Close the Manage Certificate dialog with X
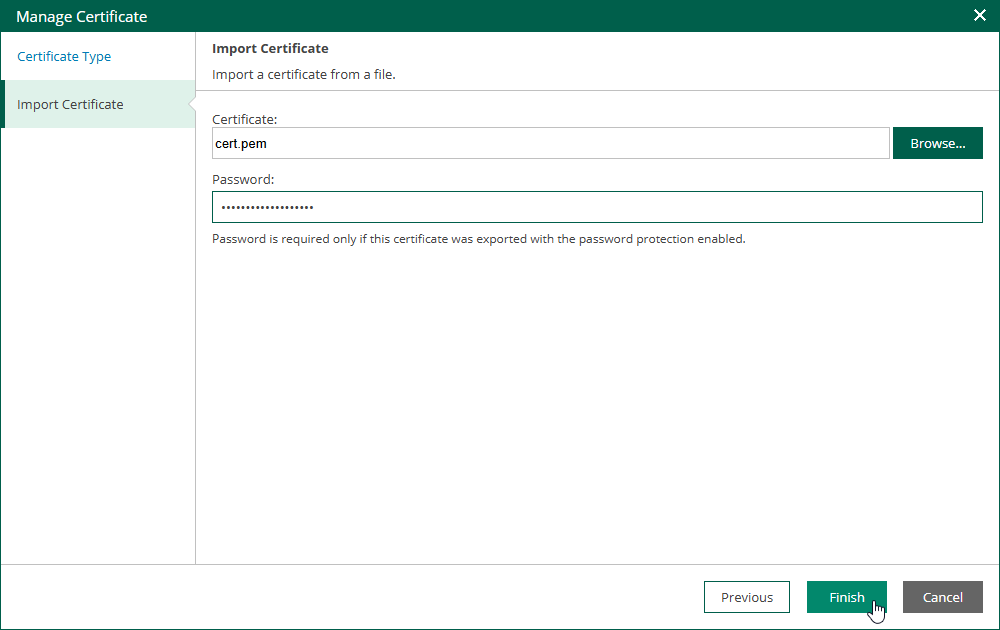The image size is (1000, 630). (x=977, y=15)
